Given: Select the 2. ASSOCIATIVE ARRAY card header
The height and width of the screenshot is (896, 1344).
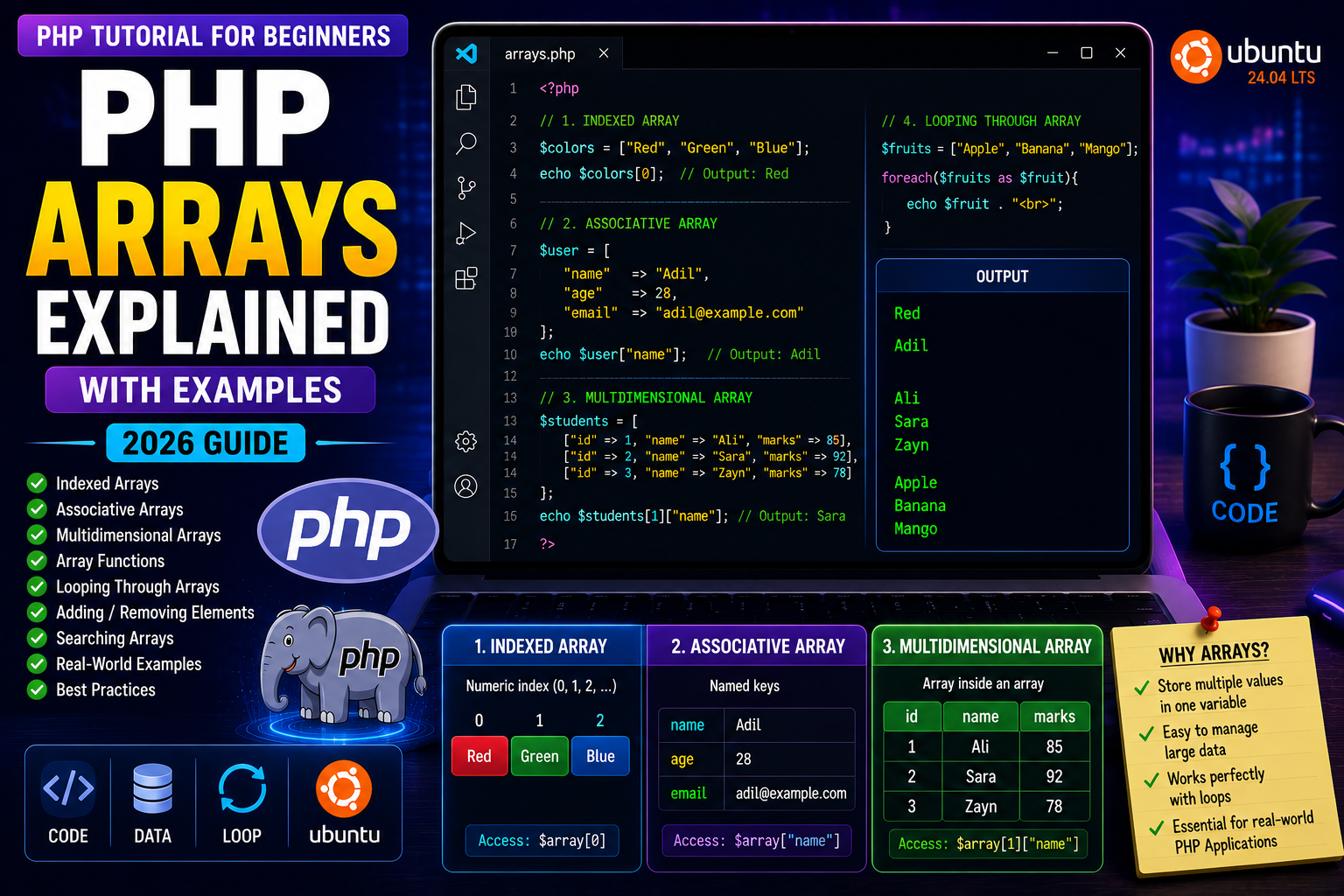Looking at the screenshot, I should (758, 646).
